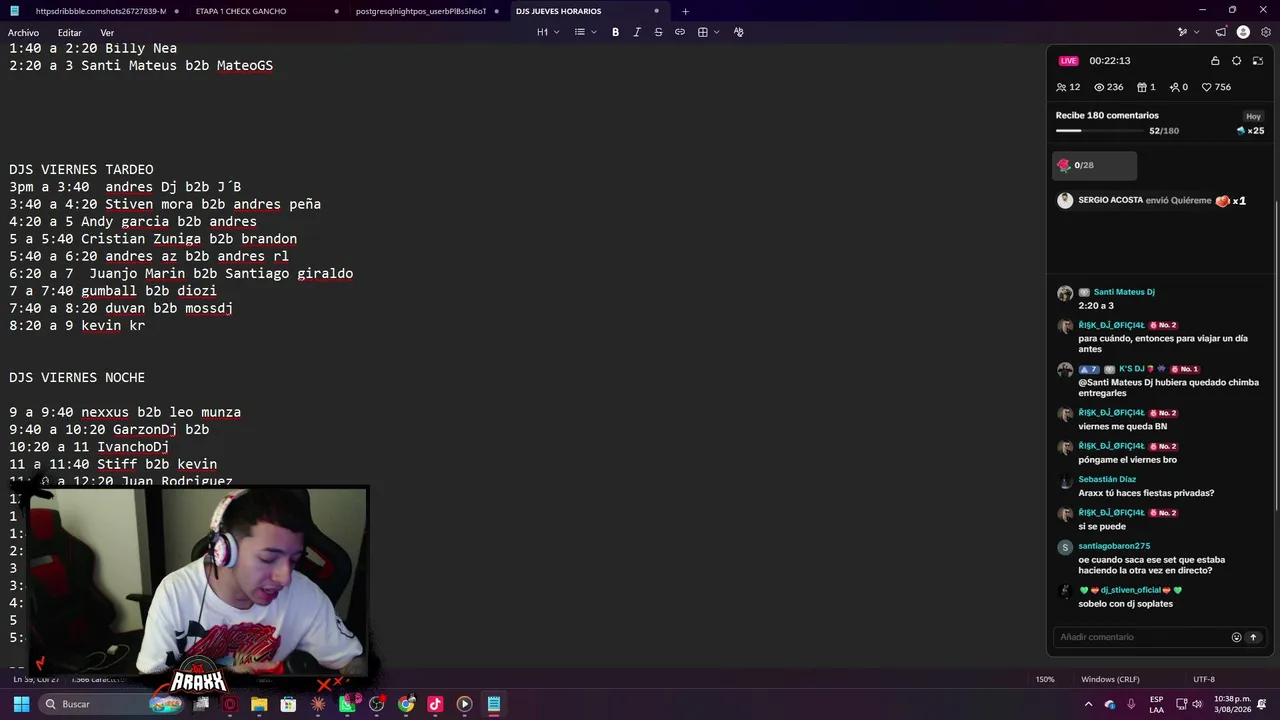Image resolution: width=1280 pixels, height=720 pixels.
Task: Click the lock icon in live panel
Action: pyautogui.click(x=1215, y=61)
